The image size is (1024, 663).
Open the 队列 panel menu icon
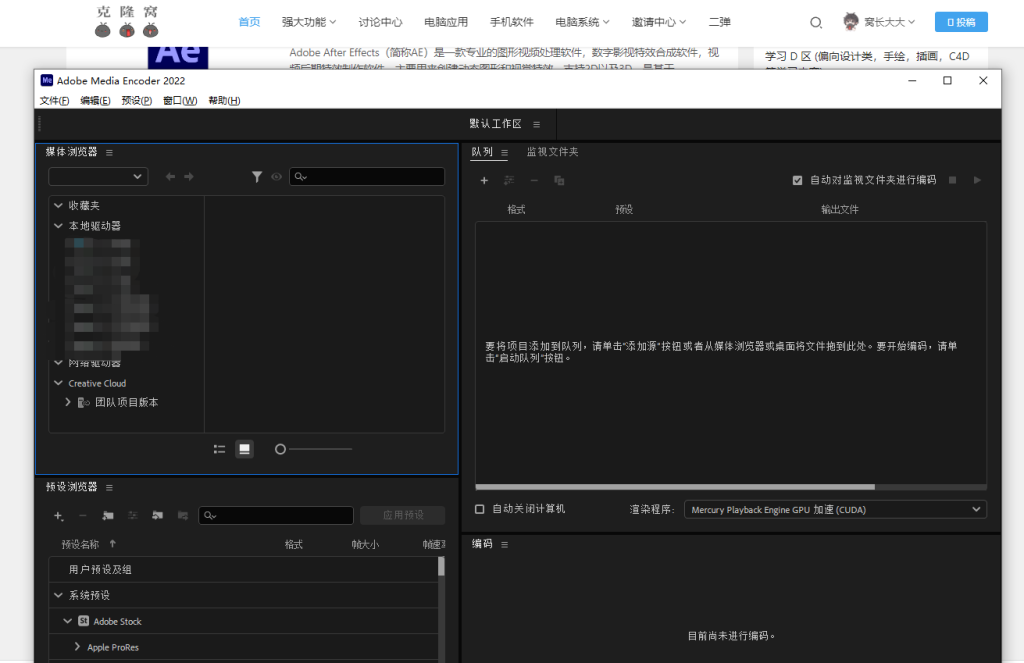pyautogui.click(x=504, y=153)
